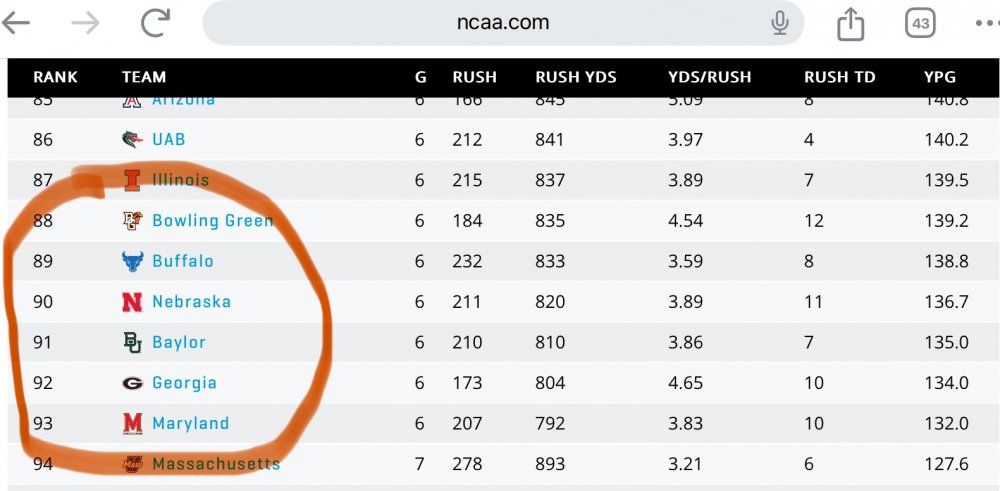This screenshot has width=1000, height=491.
Task: Tap the Georgia G logo
Action: 132,382
